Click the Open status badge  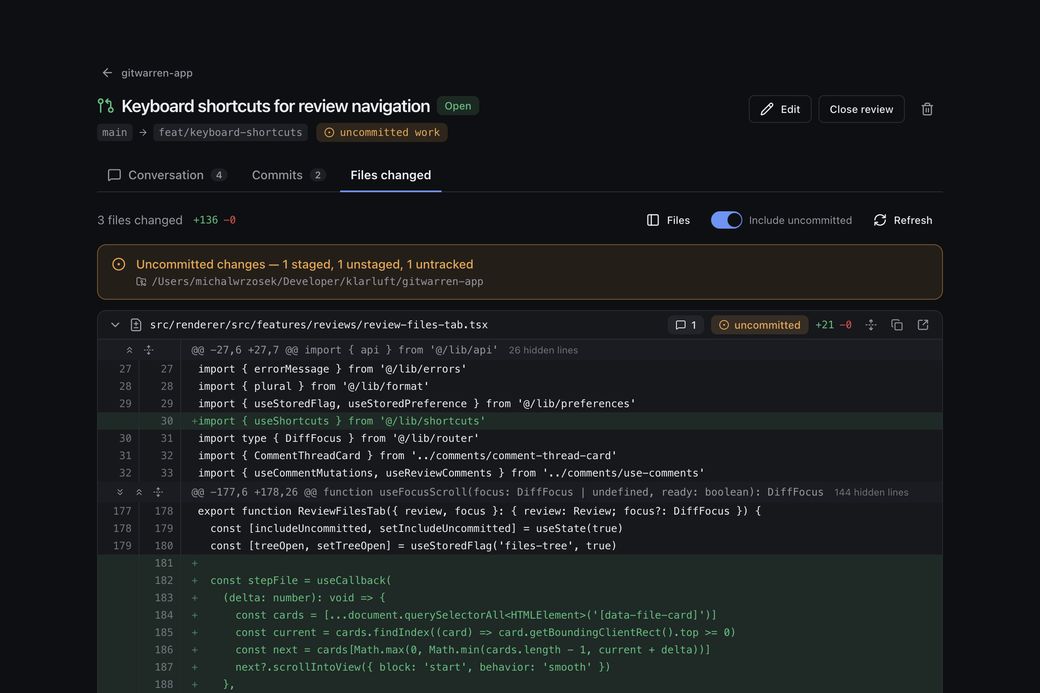coord(458,106)
